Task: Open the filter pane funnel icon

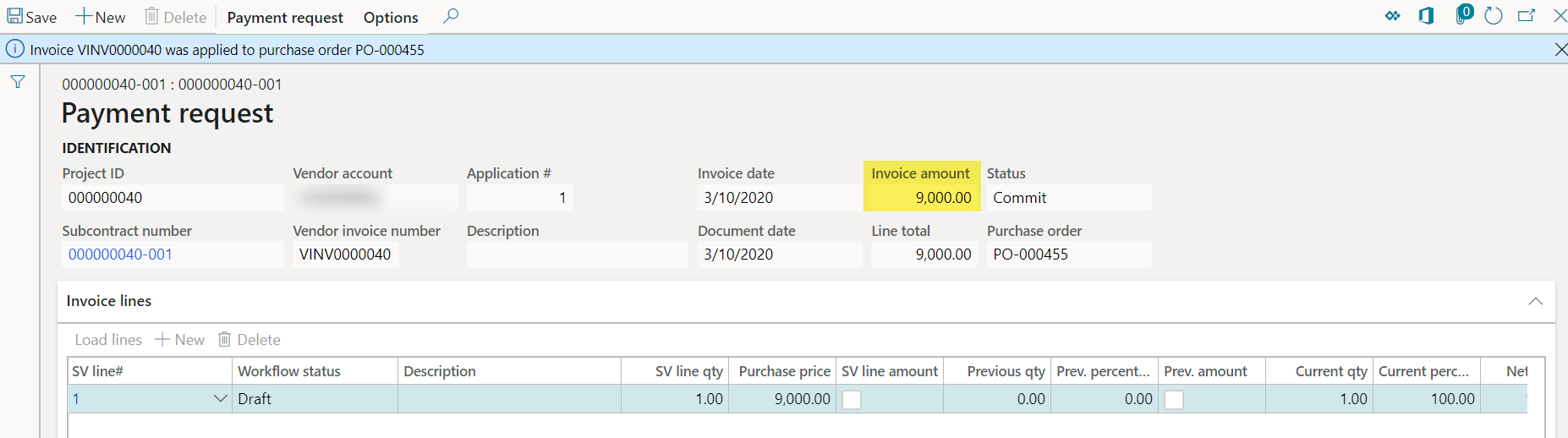Action: [18, 82]
